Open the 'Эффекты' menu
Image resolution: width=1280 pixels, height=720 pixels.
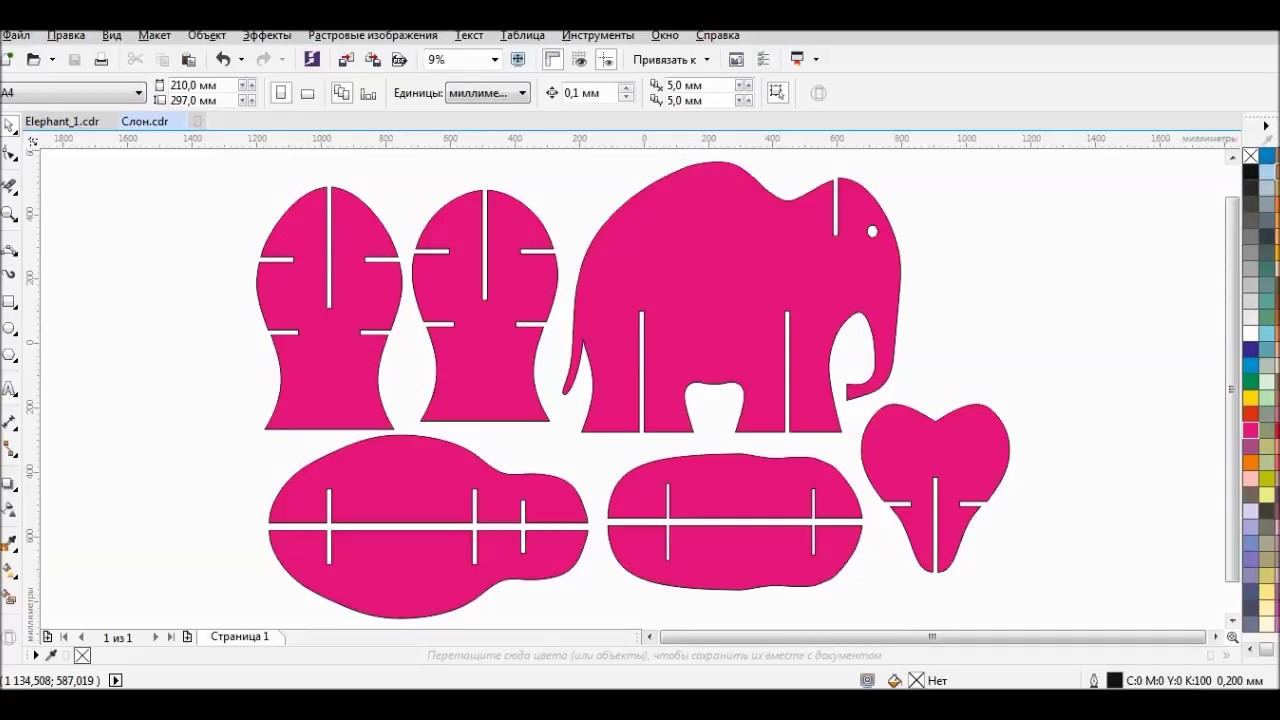(267, 35)
